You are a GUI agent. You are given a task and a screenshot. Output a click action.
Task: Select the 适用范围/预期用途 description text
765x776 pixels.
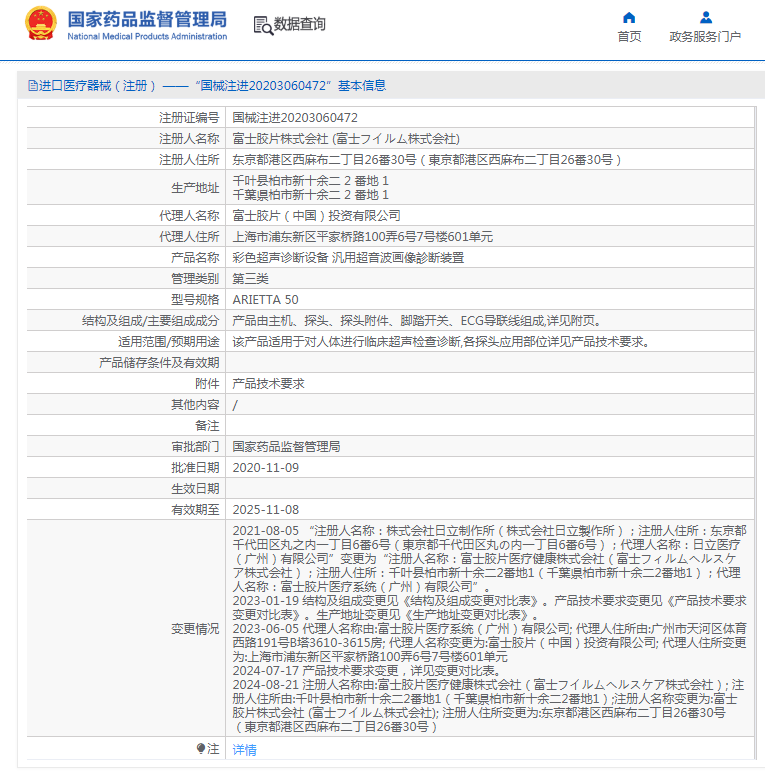pyautogui.click(x=442, y=341)
